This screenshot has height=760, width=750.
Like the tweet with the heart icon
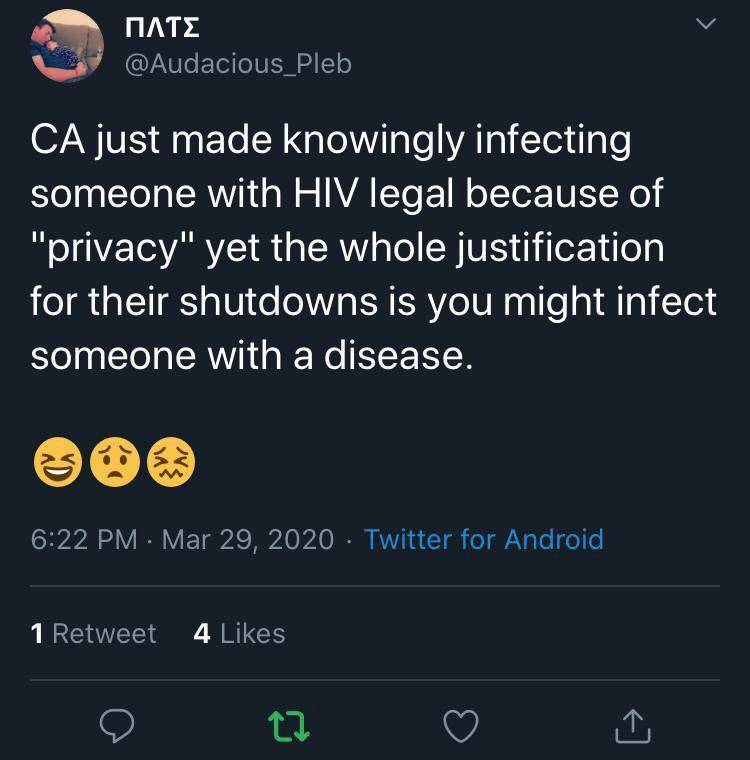click(x=460, y=727)
